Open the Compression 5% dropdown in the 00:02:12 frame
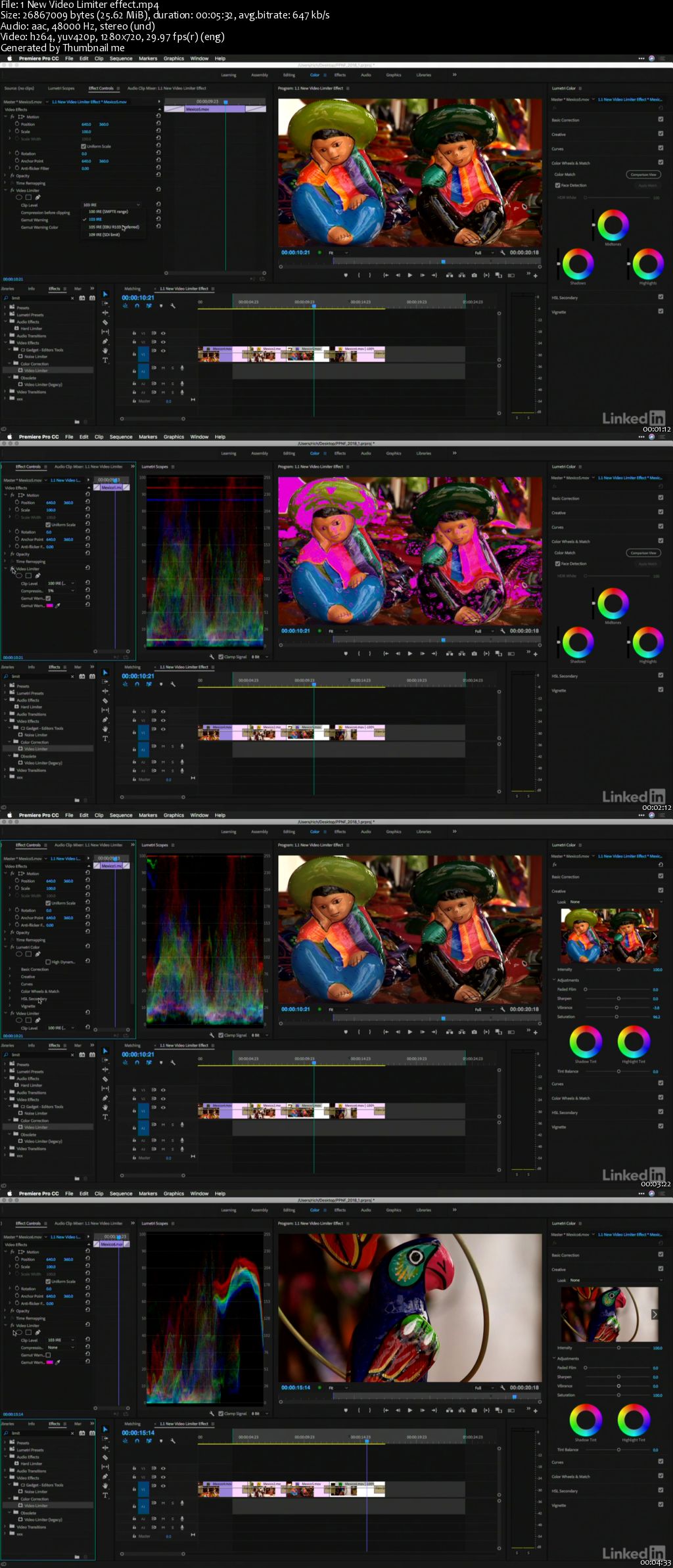The image size is (673, 1568). pos(62,591)
